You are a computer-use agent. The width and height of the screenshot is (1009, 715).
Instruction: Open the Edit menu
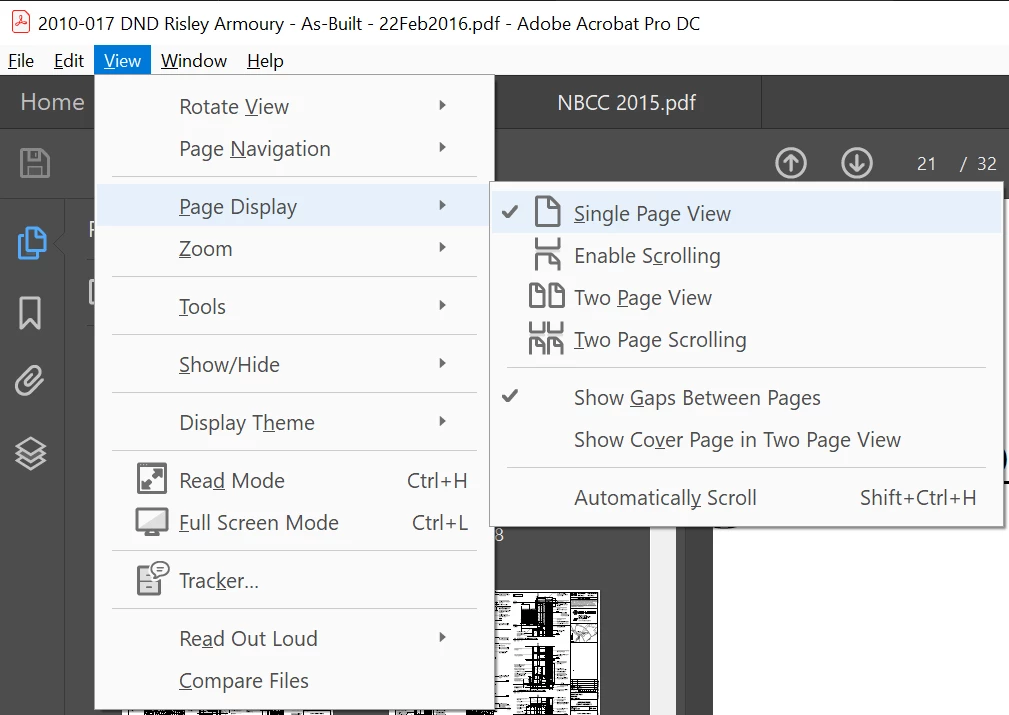tap(68, 60)
